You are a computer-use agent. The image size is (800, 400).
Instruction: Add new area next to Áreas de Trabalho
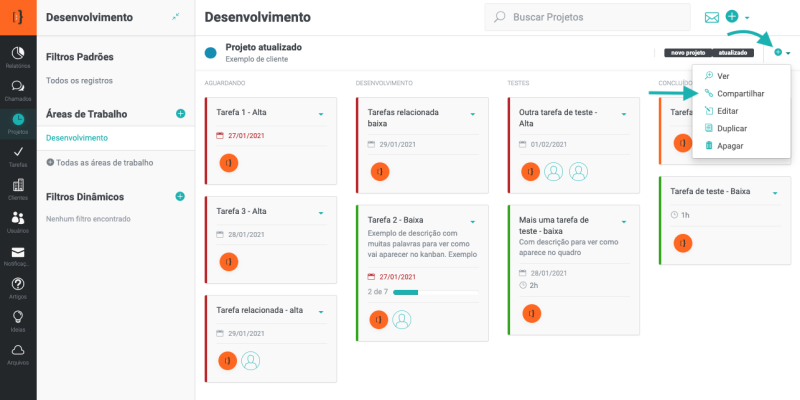tap(180, 114)
